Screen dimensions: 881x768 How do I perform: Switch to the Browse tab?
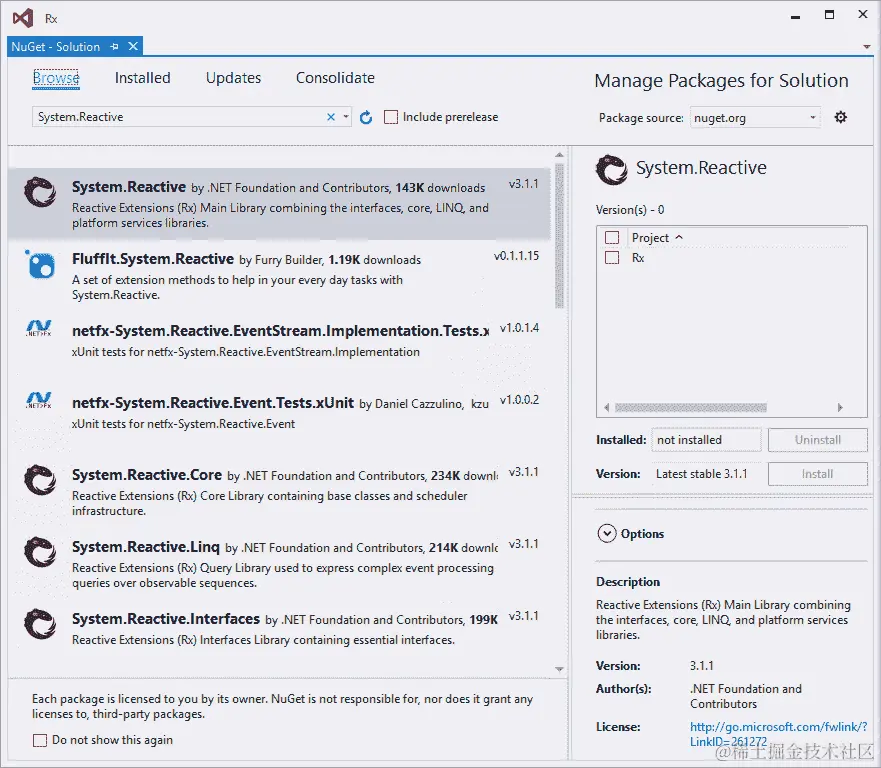[x=56, y=78]
